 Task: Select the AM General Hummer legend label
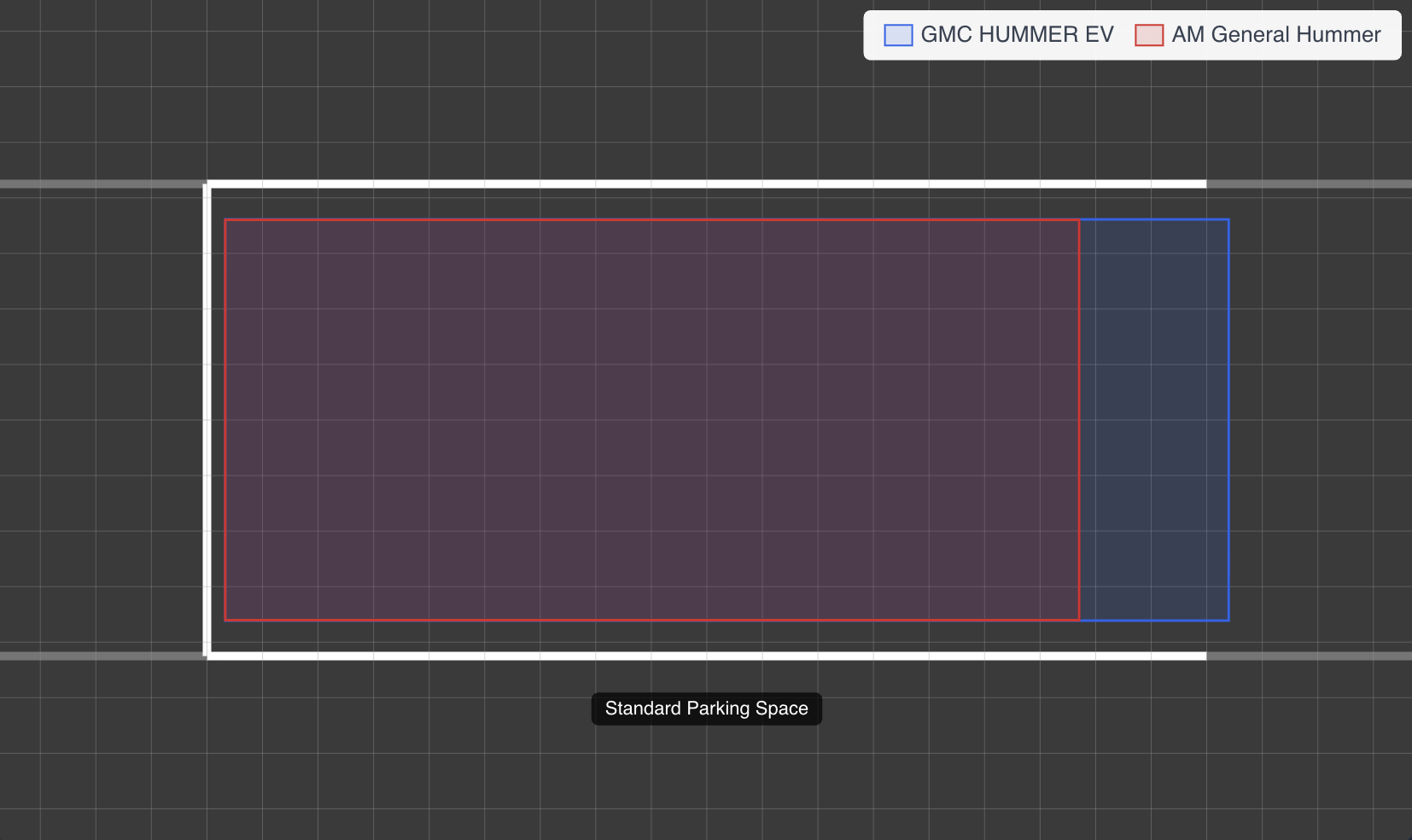tap(1275, 35)
